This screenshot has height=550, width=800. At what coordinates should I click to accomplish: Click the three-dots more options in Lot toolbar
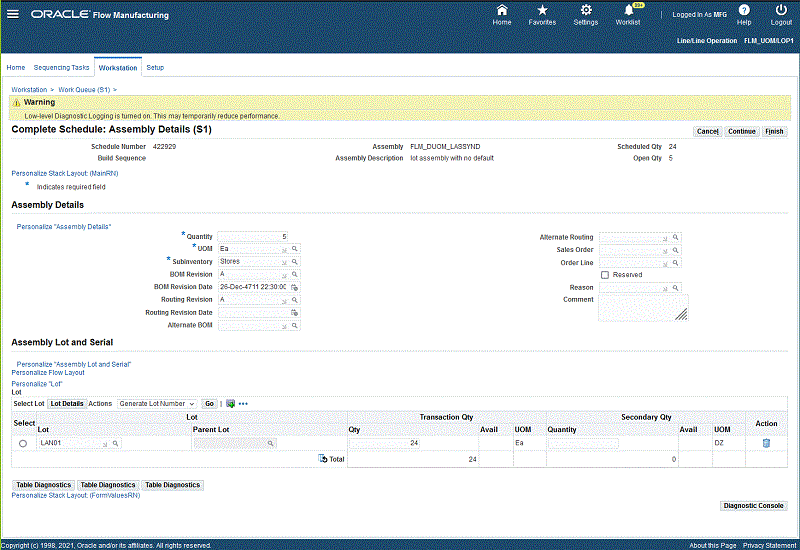(243, 403)
